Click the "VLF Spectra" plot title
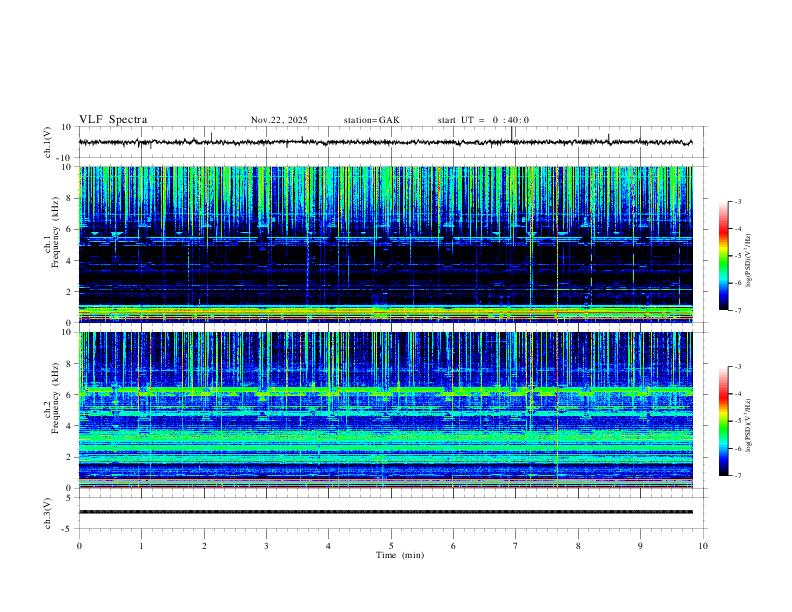The width and height of the screenshot is (792, 612). tap(113, 120)
